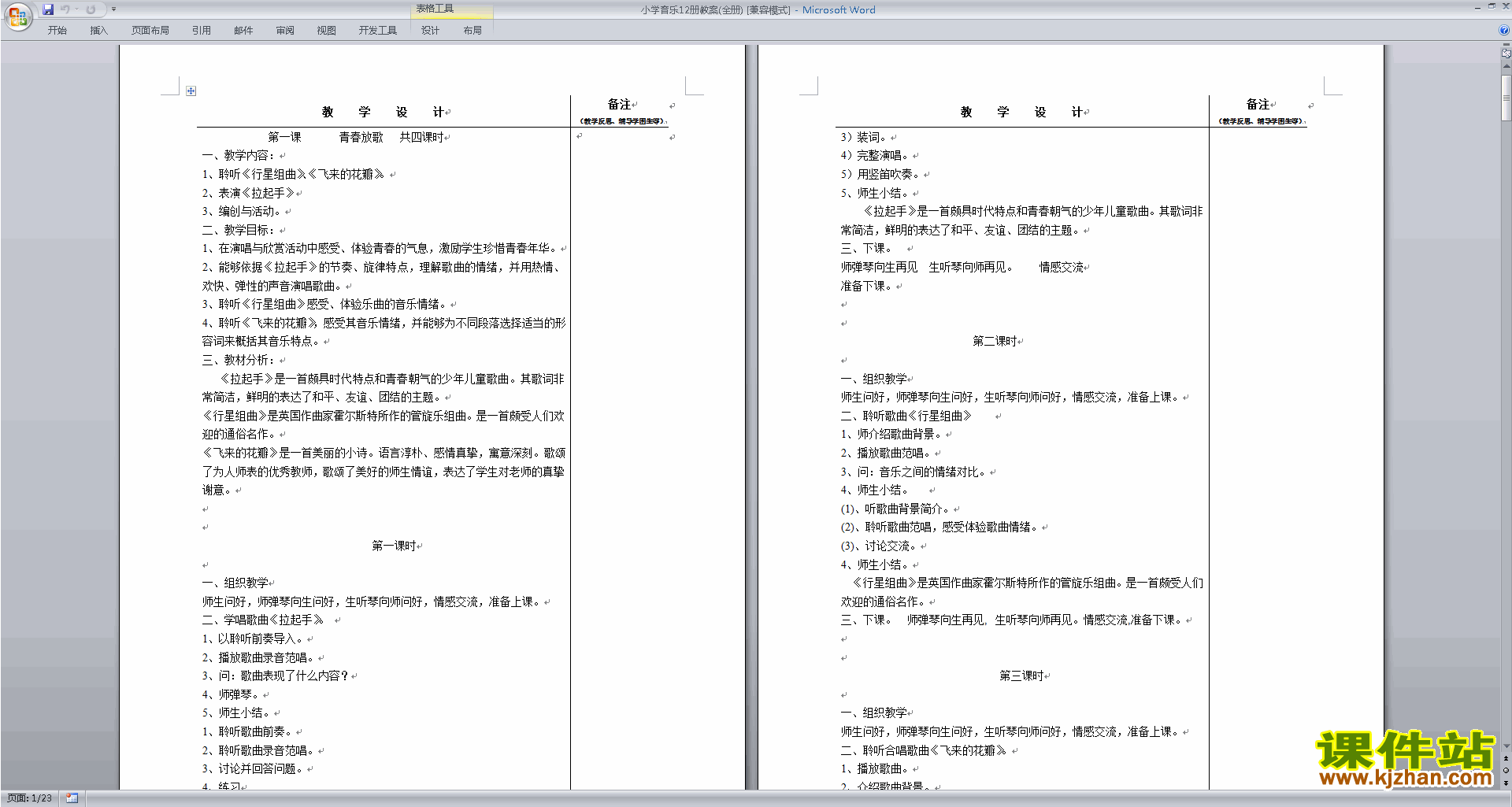Open the 审阅 tab

(x=285, y=30)
